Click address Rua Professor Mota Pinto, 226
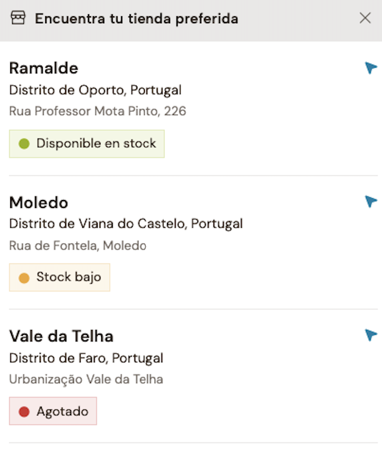 (97, 111)
